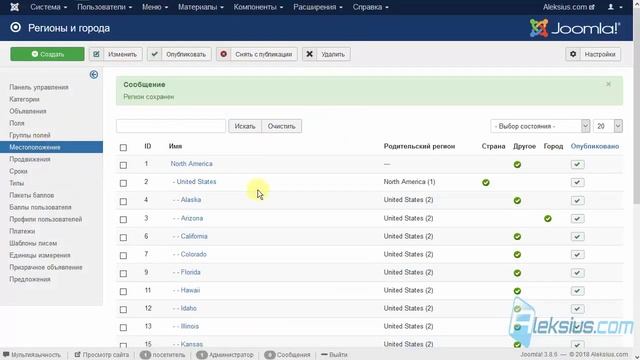Unpublish North America via published checkmark
The width and height of the screenshot is (640, 360).
(577, 164)
